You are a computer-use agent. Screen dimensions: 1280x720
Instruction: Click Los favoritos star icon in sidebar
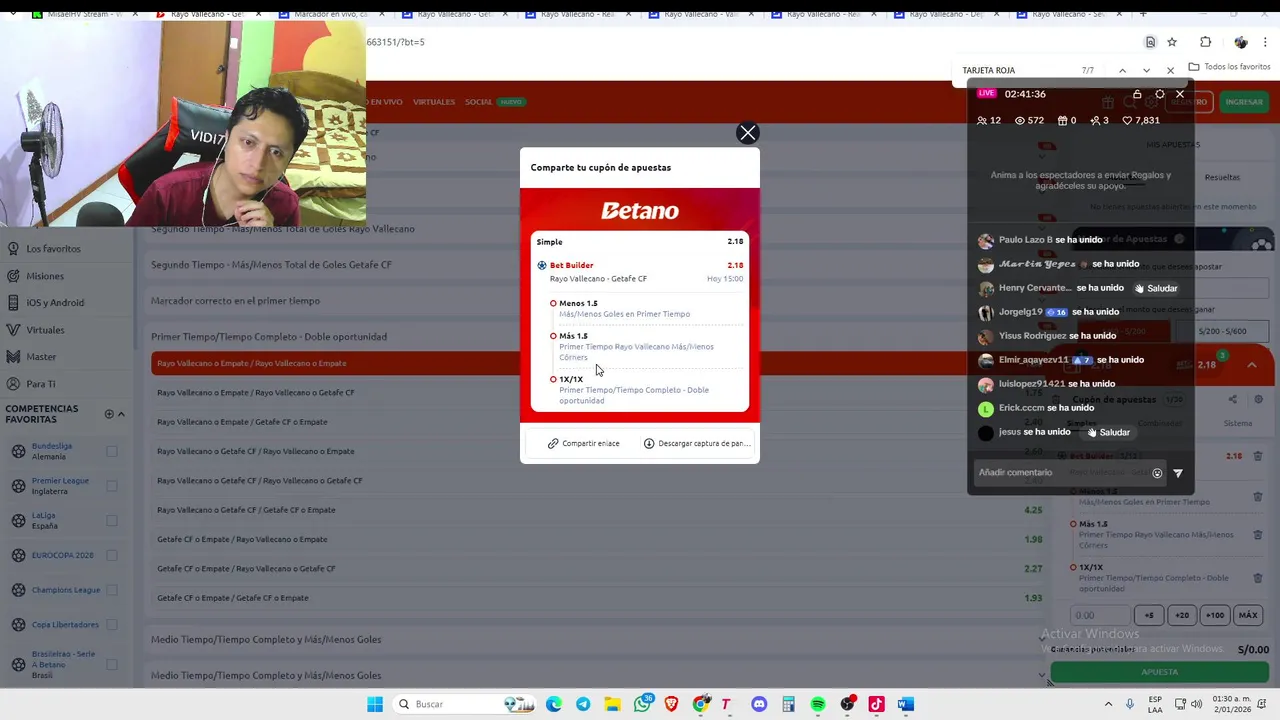click(x=14, y=248)
